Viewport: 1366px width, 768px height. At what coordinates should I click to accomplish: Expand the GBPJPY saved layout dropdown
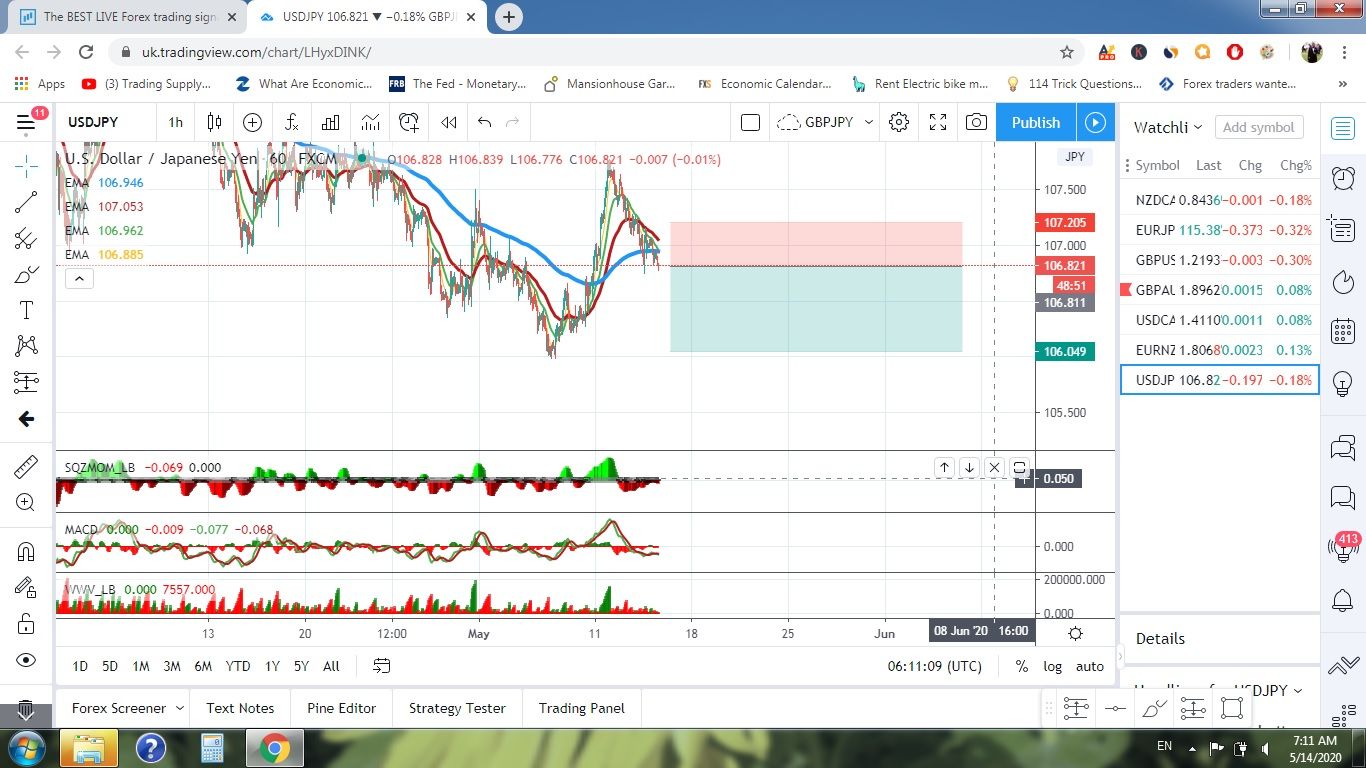[x=868, y=122]
